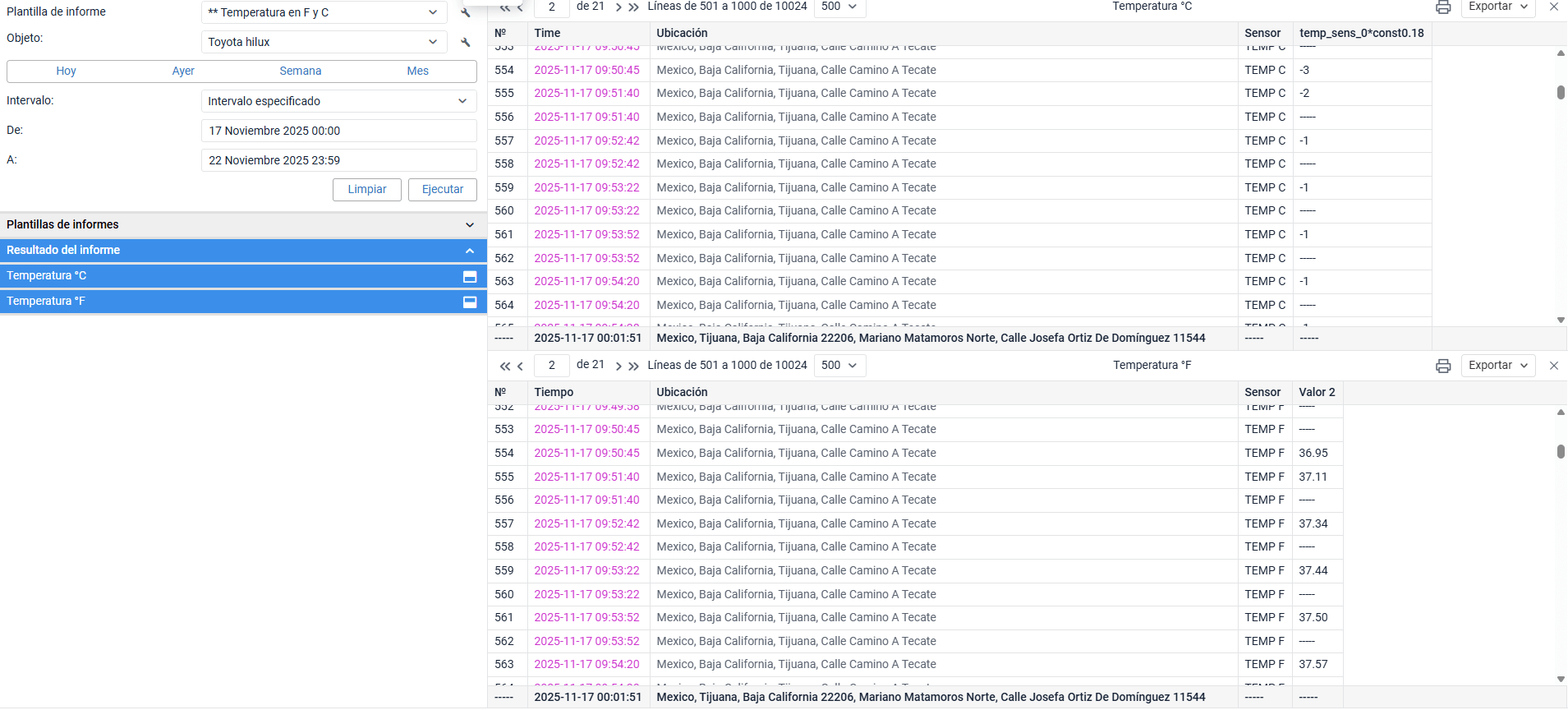
Task: Toggle the Temperatura °F result window icon
Action: [470, 302]
